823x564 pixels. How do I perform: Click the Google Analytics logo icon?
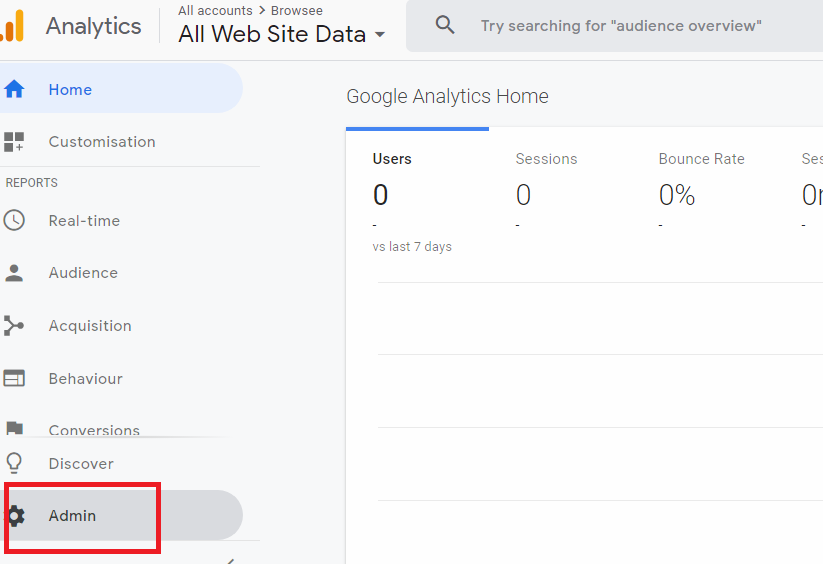pyautogui.click(x=12, y=26)
